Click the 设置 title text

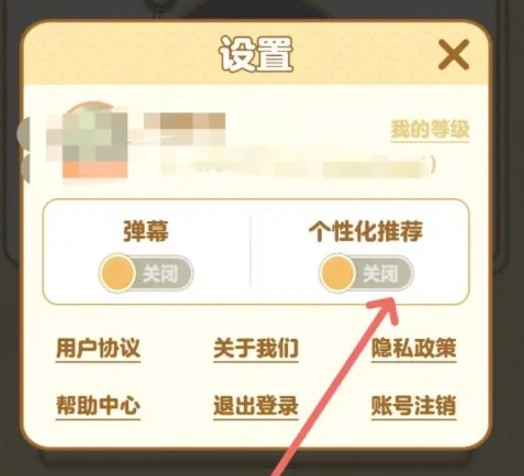coord(256,54)
